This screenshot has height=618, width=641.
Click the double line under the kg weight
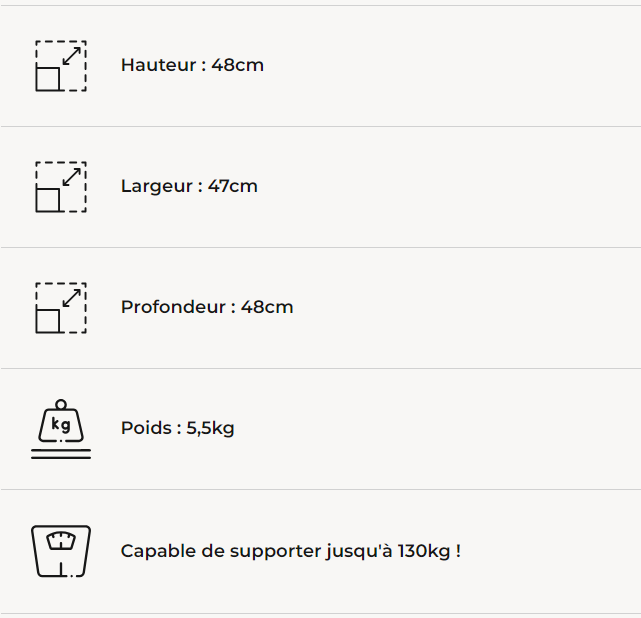click(x=61, y=454)
